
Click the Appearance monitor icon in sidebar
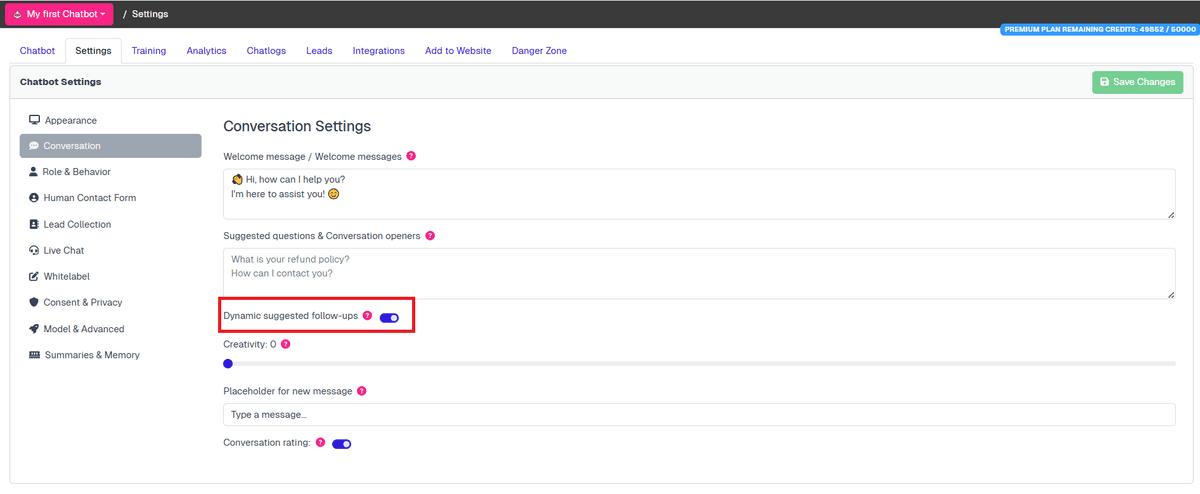[34, 120]
